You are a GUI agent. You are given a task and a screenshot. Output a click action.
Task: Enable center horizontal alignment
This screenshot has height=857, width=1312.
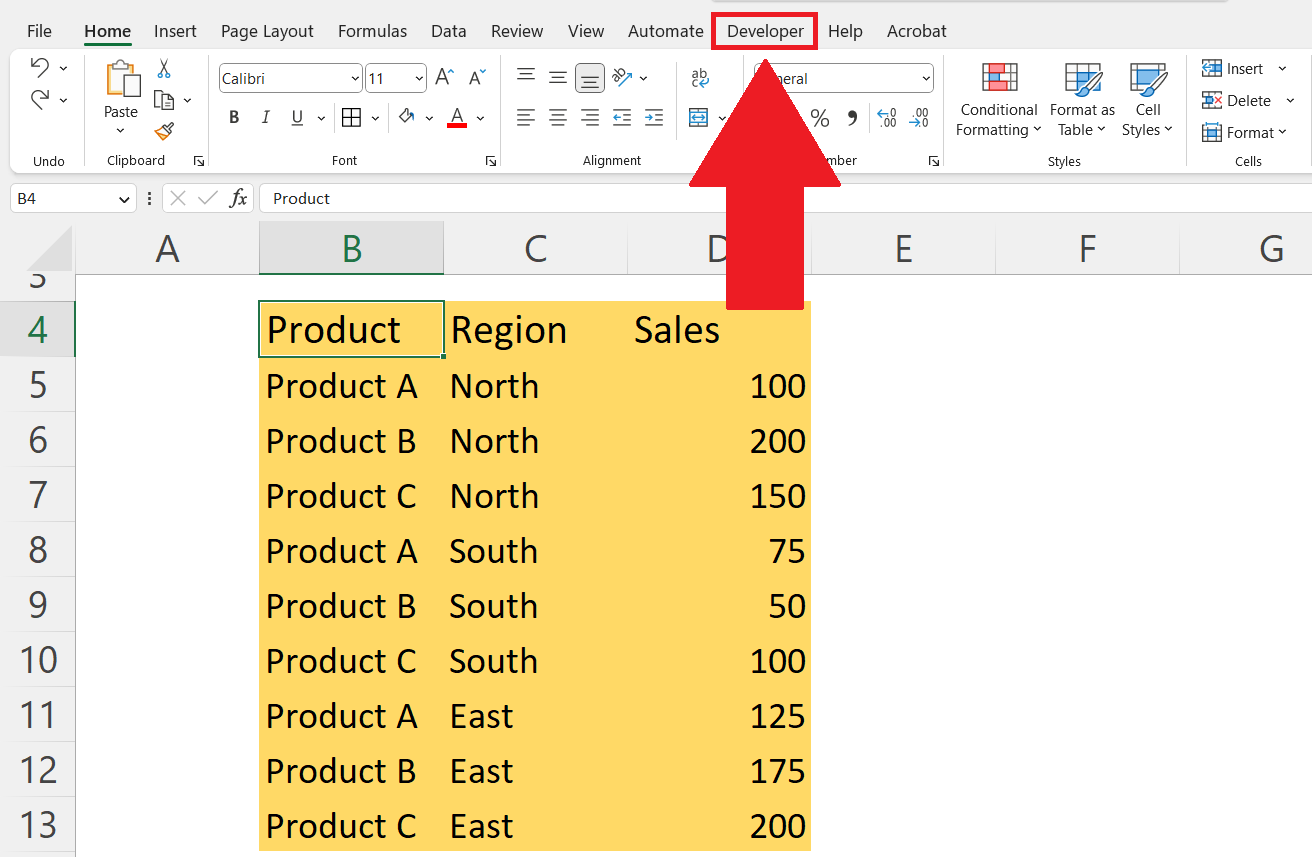[558, 118]
